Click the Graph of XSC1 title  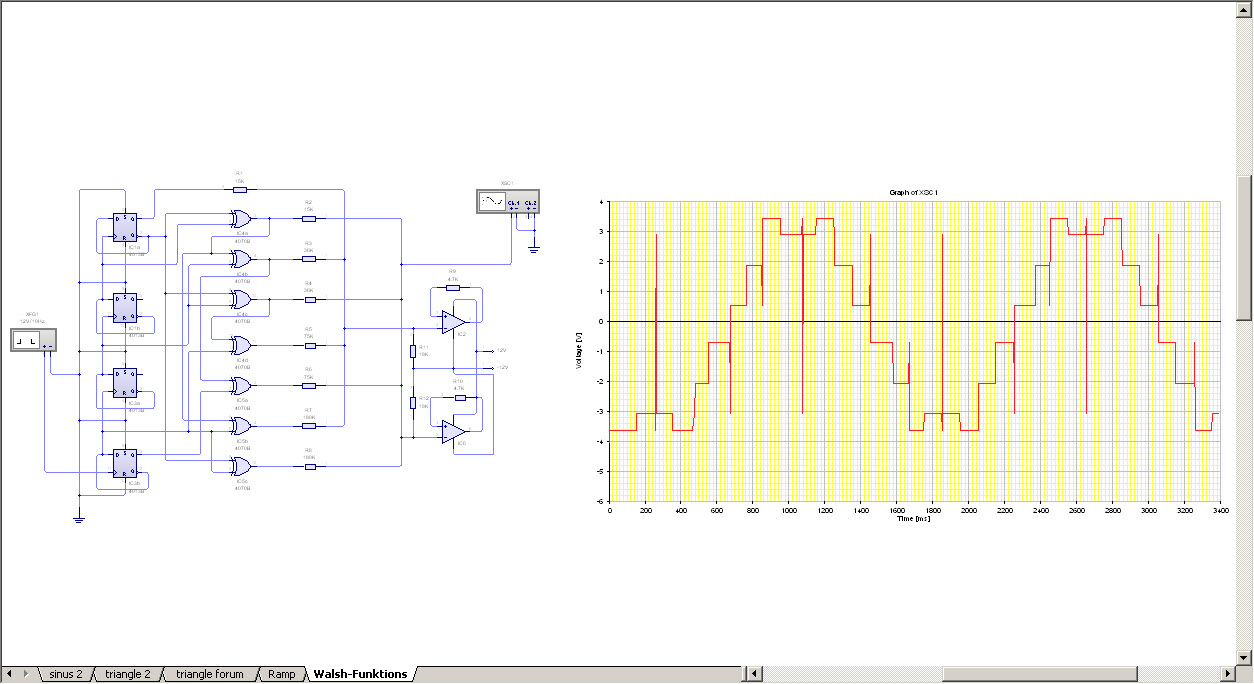click(914, 192)
